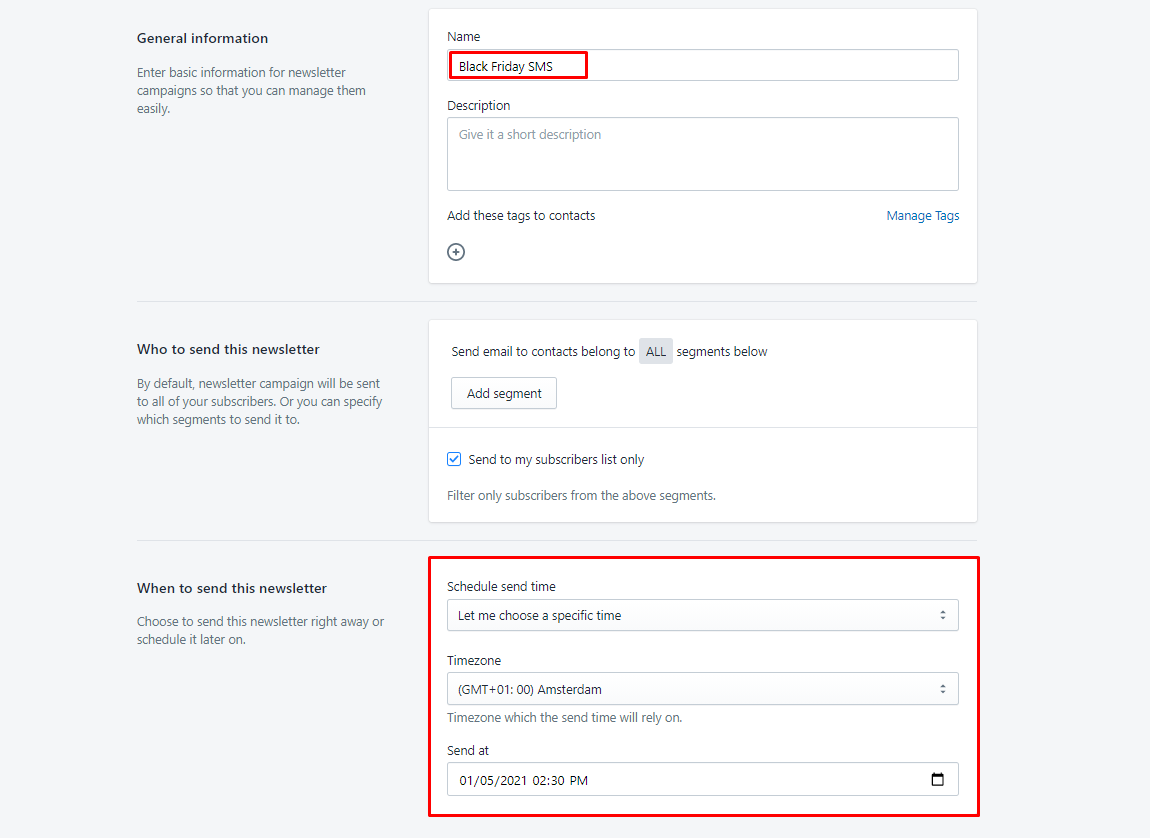Select the PM indicator in Send at field
Image resolution: width=1150 pixels, height=838 pixels.
click(579, 780)
